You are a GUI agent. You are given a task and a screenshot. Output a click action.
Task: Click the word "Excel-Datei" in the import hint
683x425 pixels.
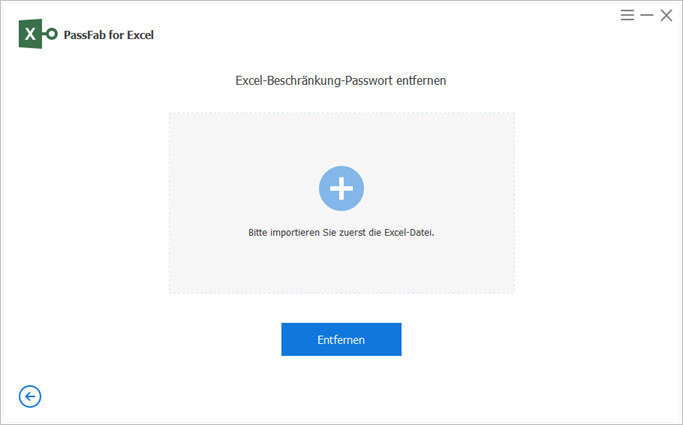coord(408,232)
